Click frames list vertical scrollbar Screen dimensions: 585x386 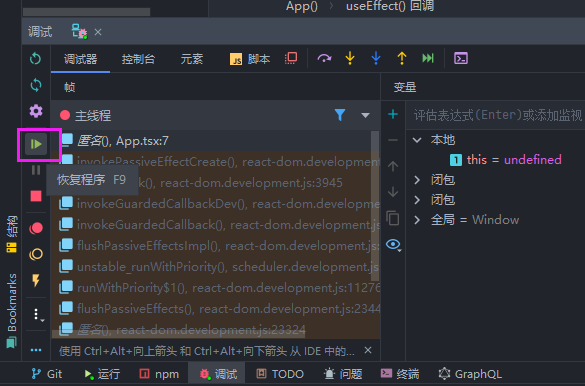coord(375,206)
